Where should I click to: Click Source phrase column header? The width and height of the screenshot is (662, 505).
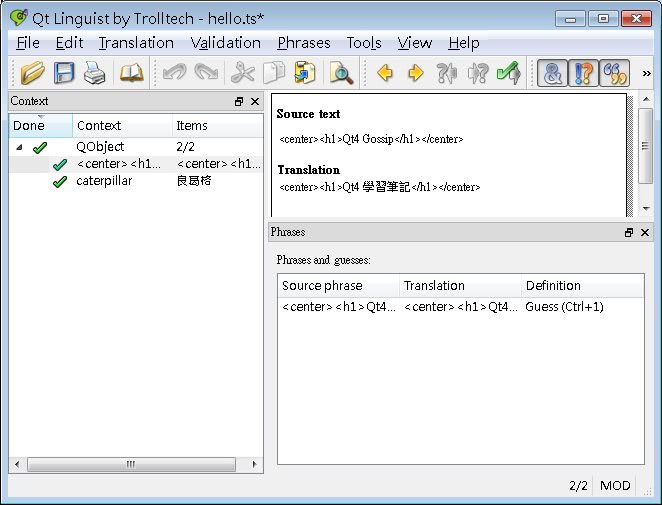[339, 285]
